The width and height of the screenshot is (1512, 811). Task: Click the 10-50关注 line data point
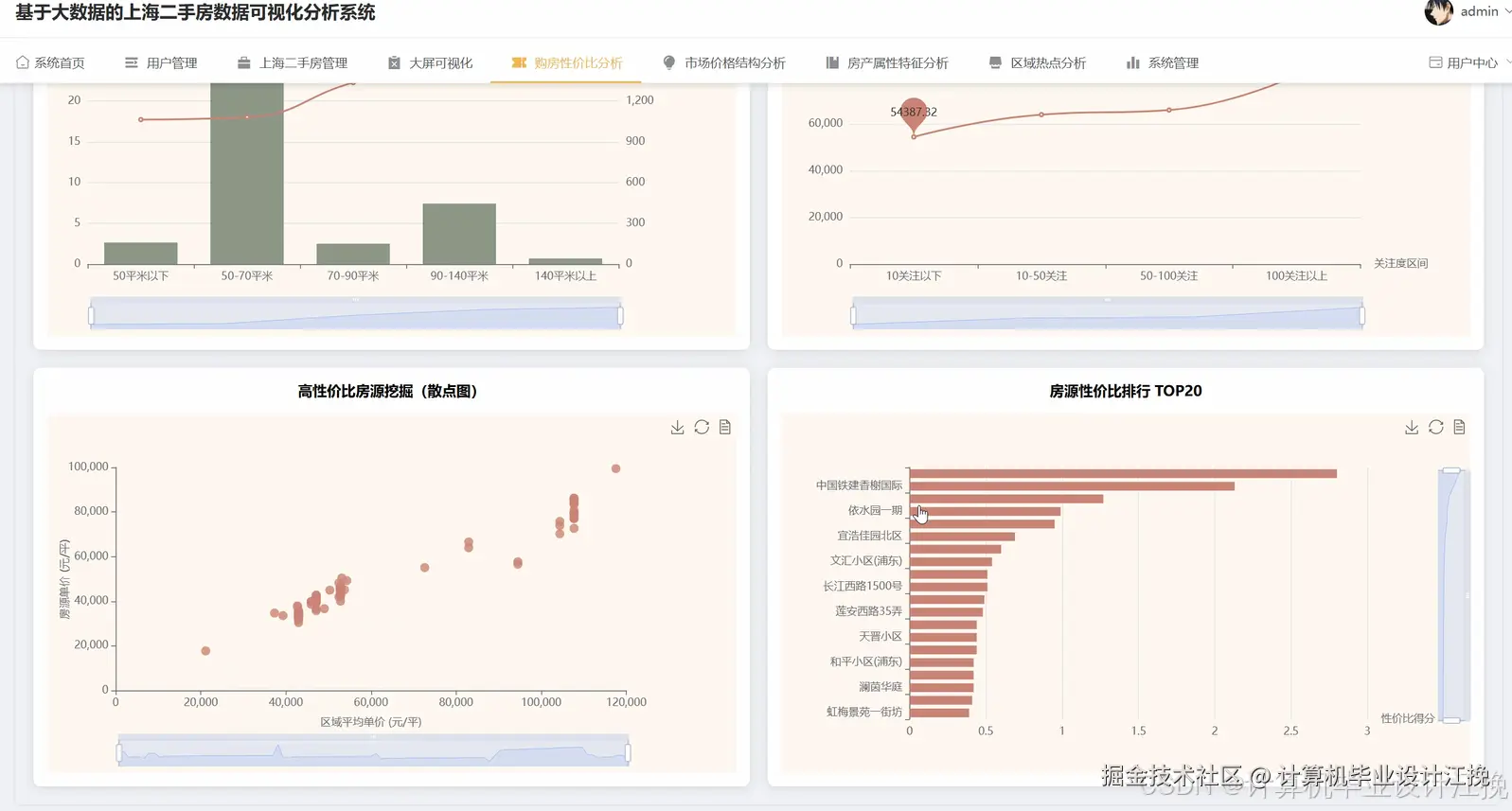(x=1041, y=115)
